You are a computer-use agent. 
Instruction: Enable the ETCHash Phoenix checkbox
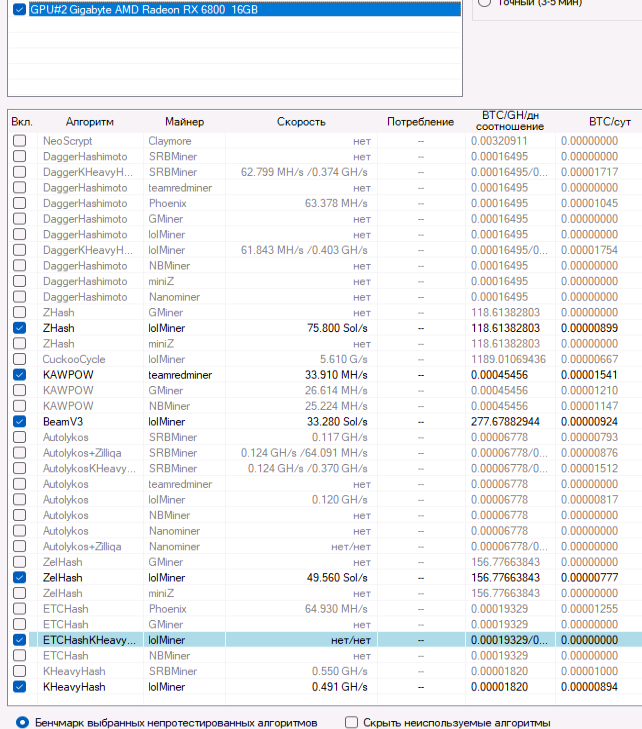pos(20,609)
